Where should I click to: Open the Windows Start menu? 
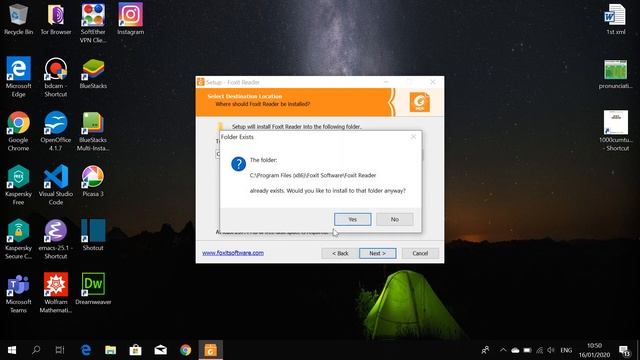pos(12,350)
